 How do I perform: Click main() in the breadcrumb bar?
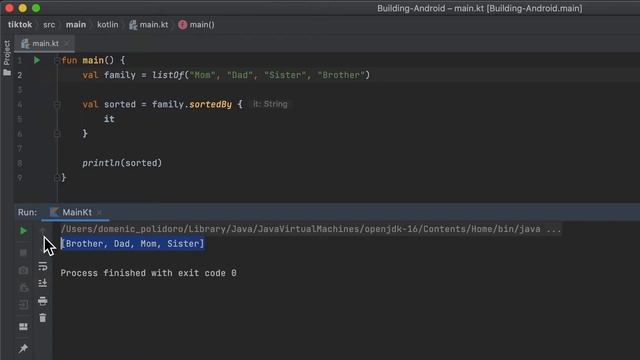pos(196,24)
